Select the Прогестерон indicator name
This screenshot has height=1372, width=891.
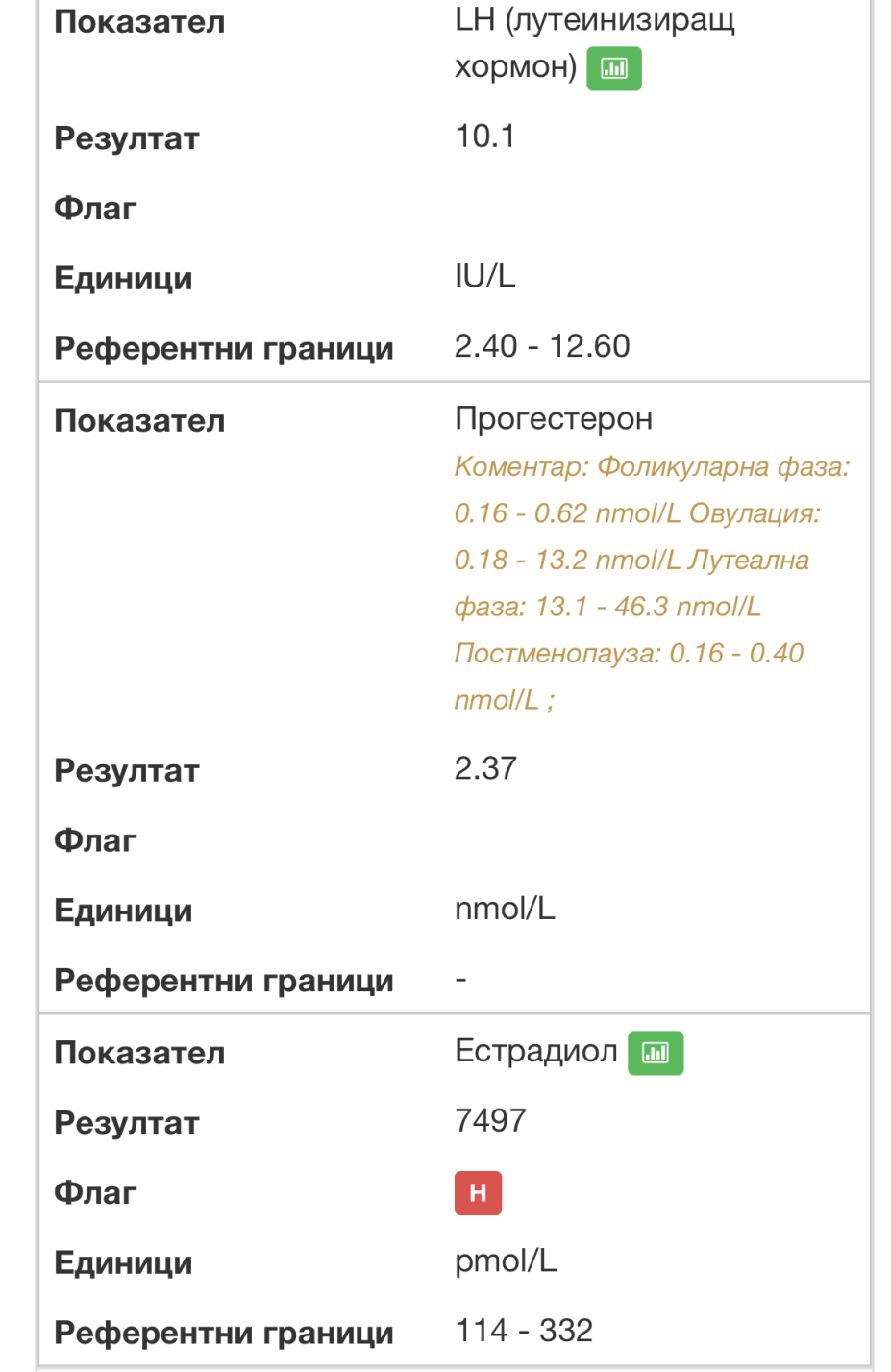(x=554, y=419)
